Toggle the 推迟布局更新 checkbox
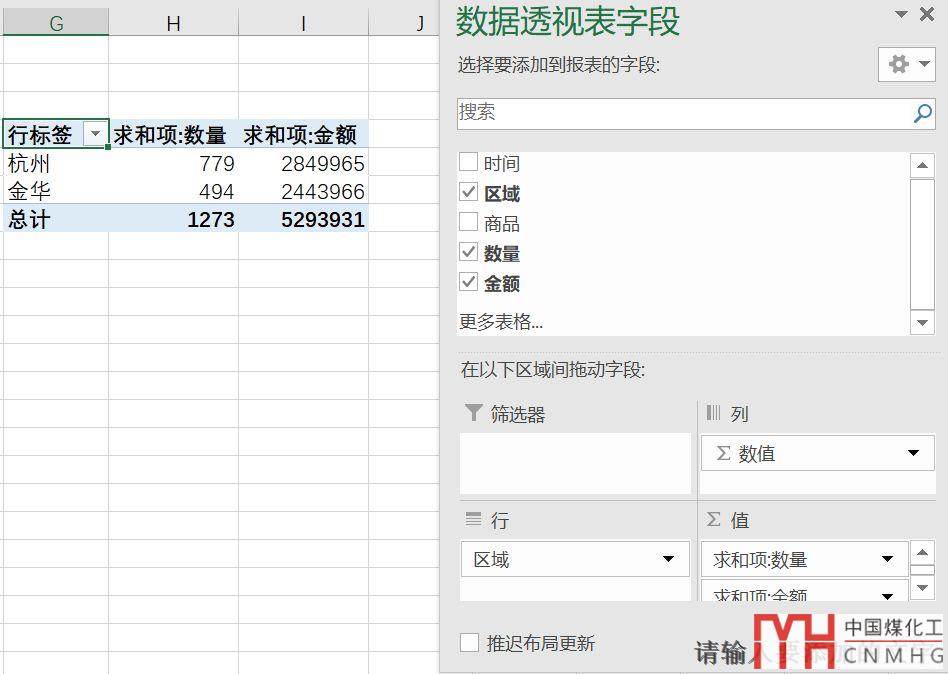 coord(469,643)
